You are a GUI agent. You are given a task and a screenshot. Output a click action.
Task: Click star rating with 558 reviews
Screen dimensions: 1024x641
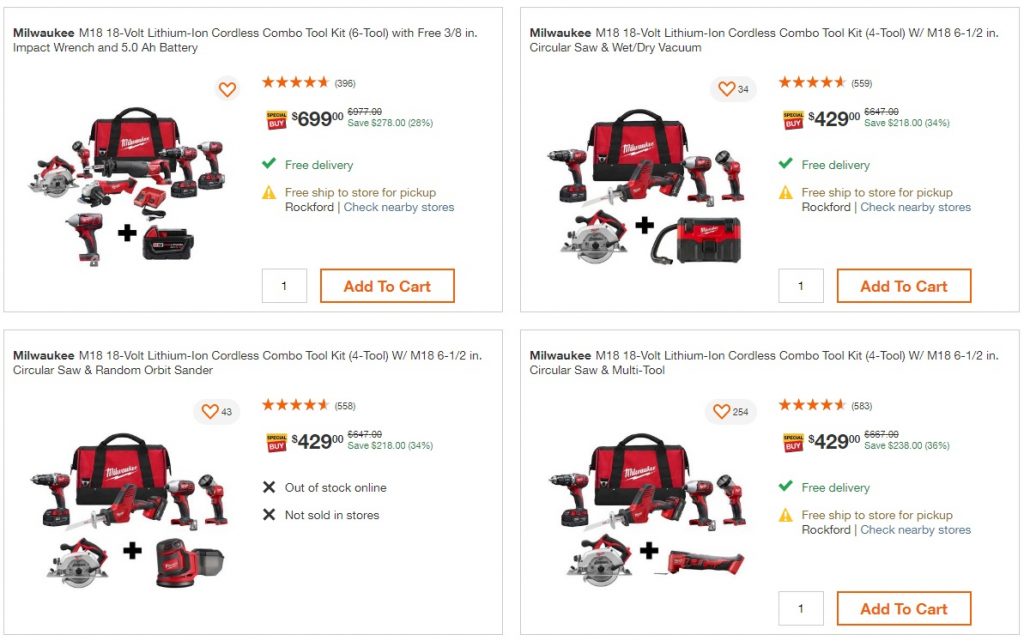pyautogui.click(x=296, y=405)
